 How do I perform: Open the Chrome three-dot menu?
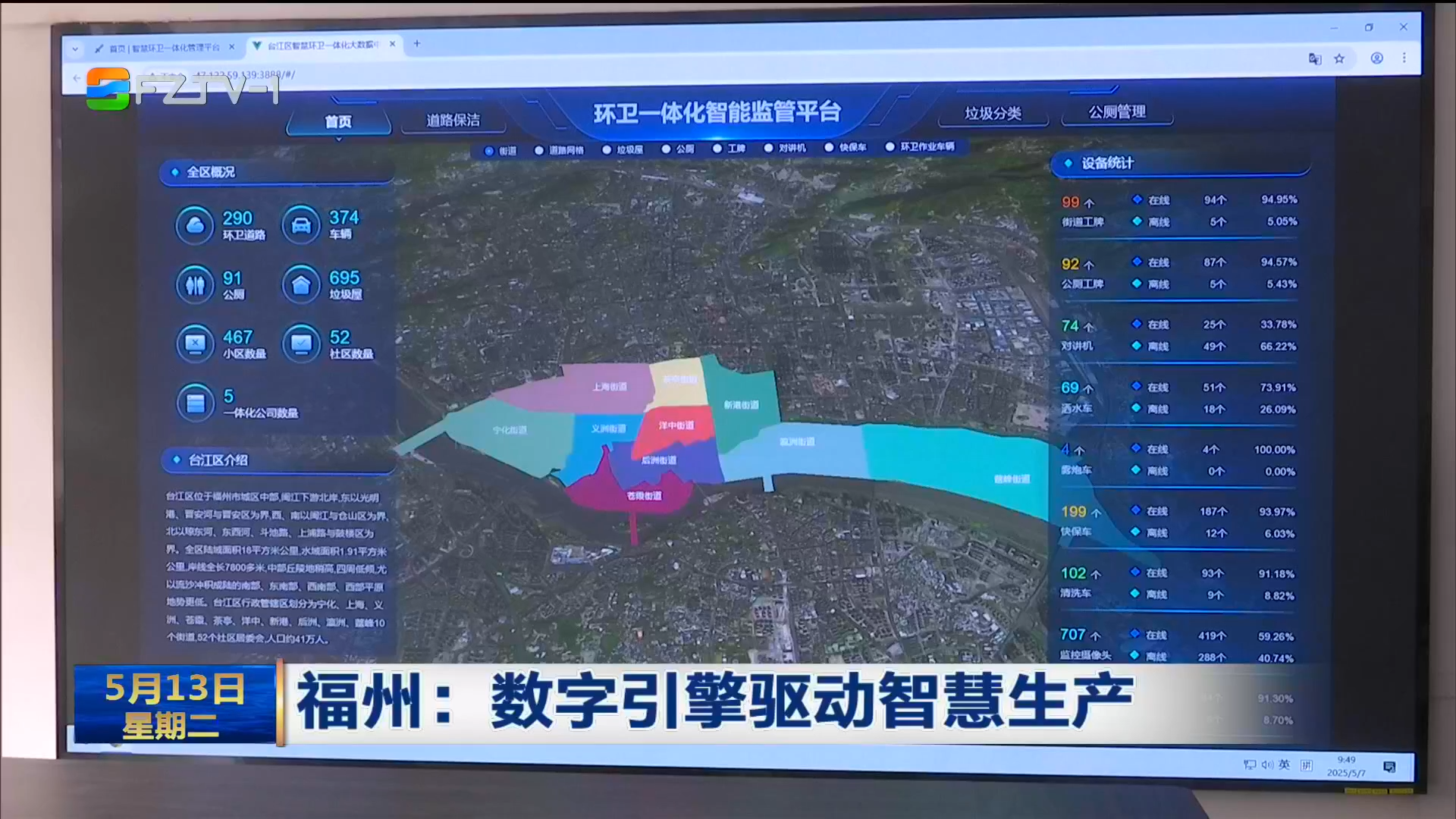1404,58
